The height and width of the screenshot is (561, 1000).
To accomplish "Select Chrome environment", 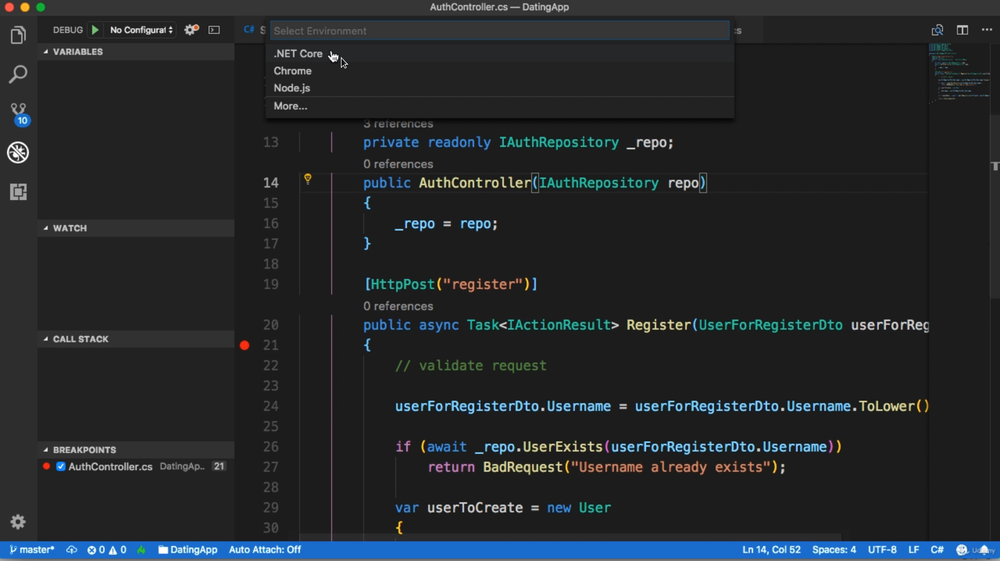I will (499, 71).
